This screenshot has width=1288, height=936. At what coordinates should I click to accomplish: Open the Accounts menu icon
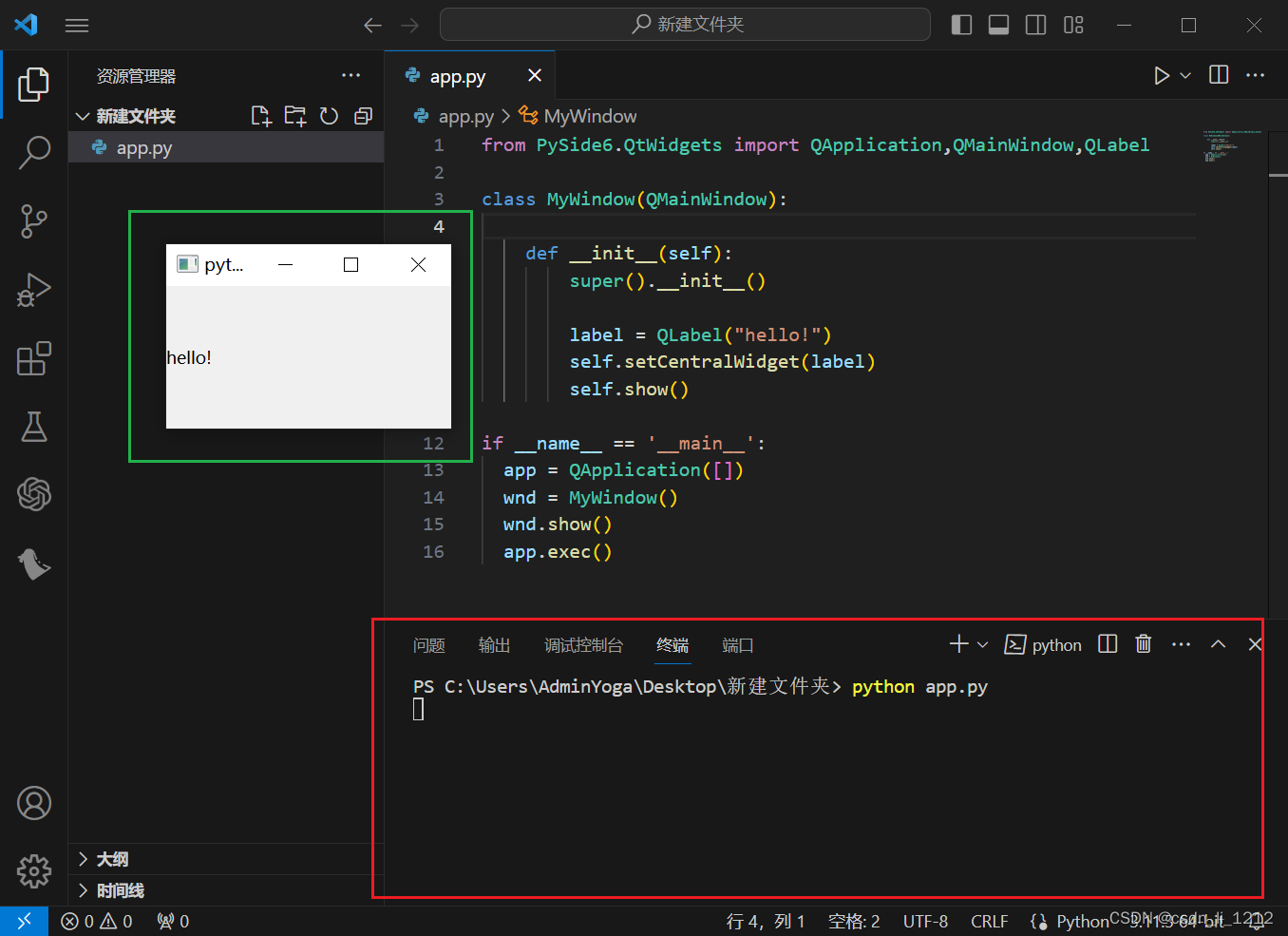(34, 803)
